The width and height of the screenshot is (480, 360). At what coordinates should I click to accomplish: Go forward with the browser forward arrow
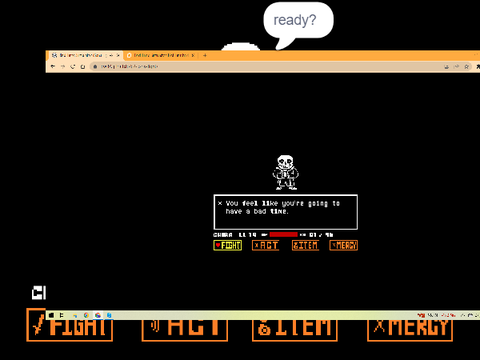(x=63, y=67)
